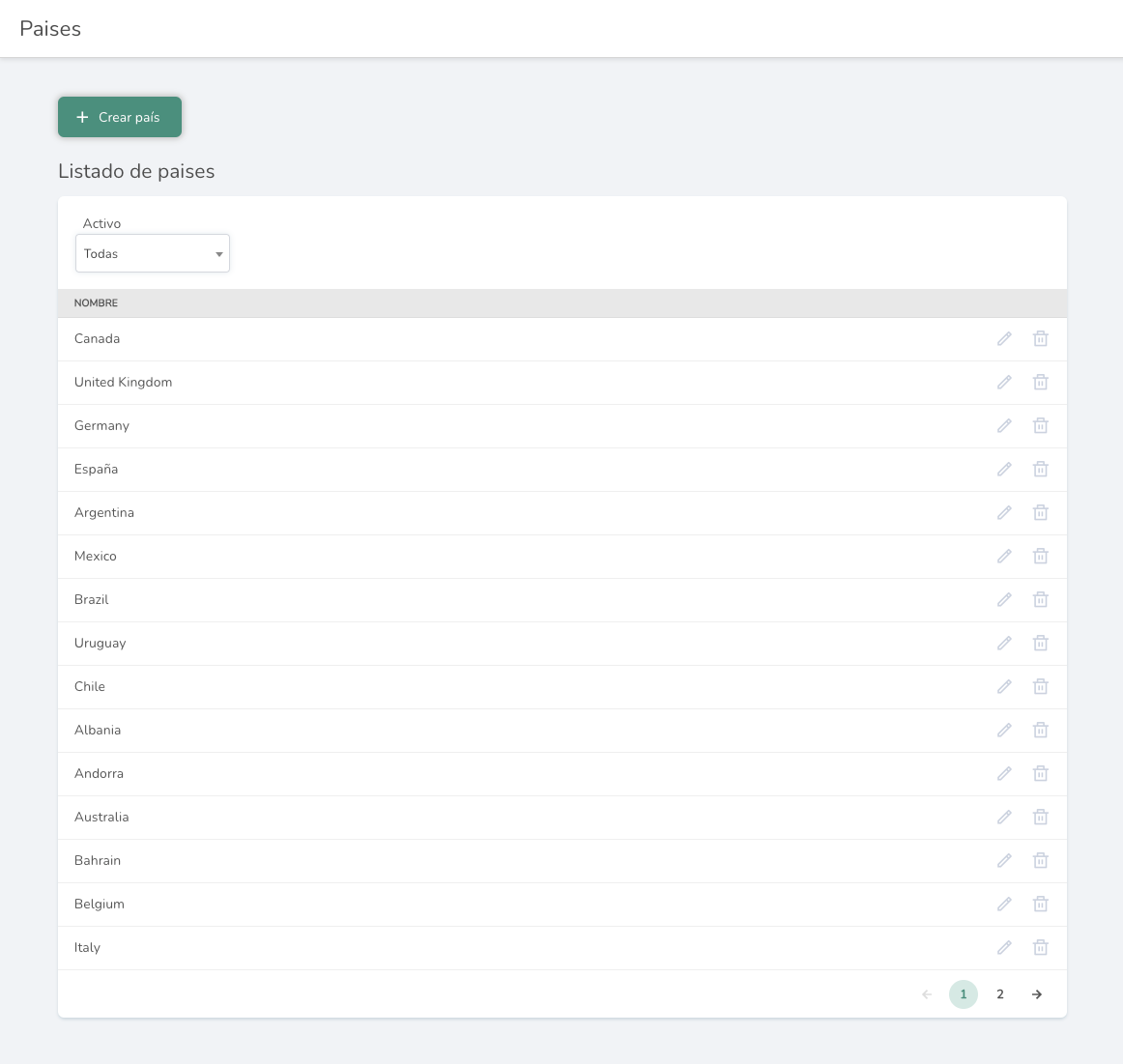The height and width of the screenshot is (1064, 1123).
Task: Click the Albania name text
Action: (x=98, y=731)
